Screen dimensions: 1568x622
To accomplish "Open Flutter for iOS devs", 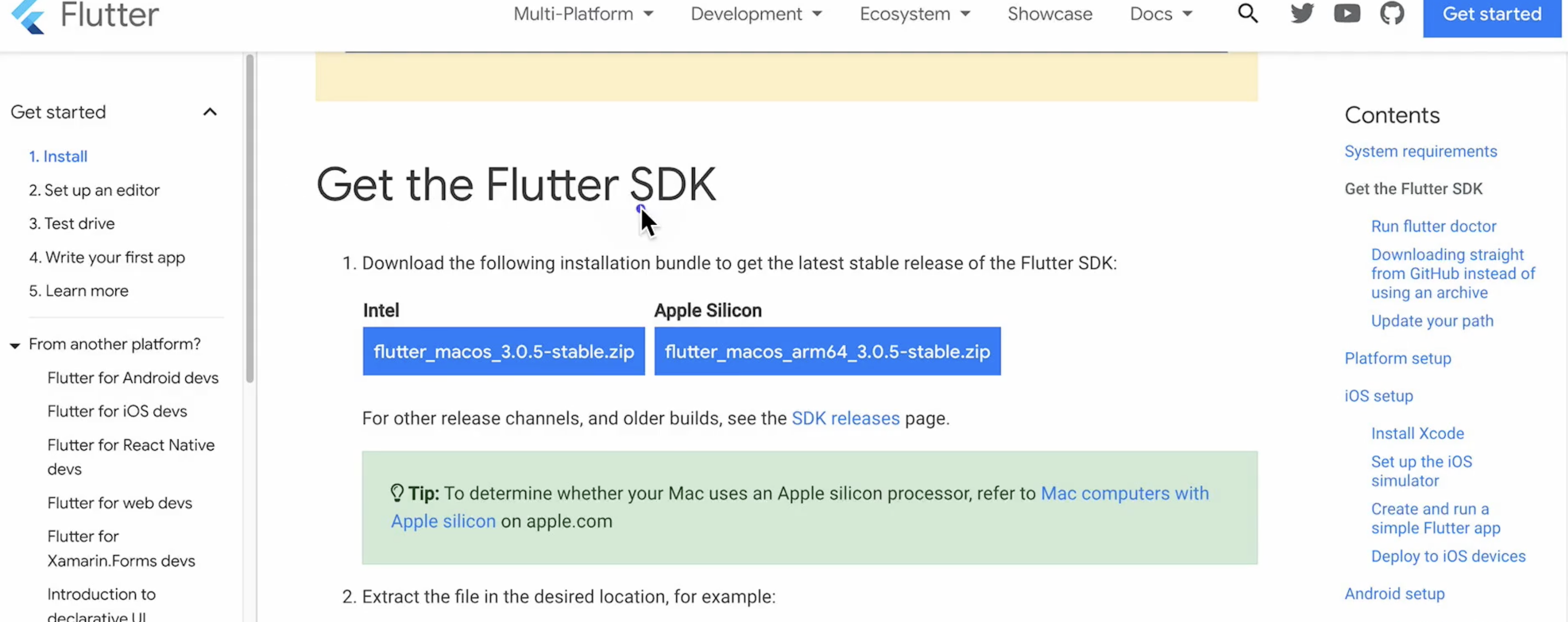I will pyautogui.click(x=117, y=411).
